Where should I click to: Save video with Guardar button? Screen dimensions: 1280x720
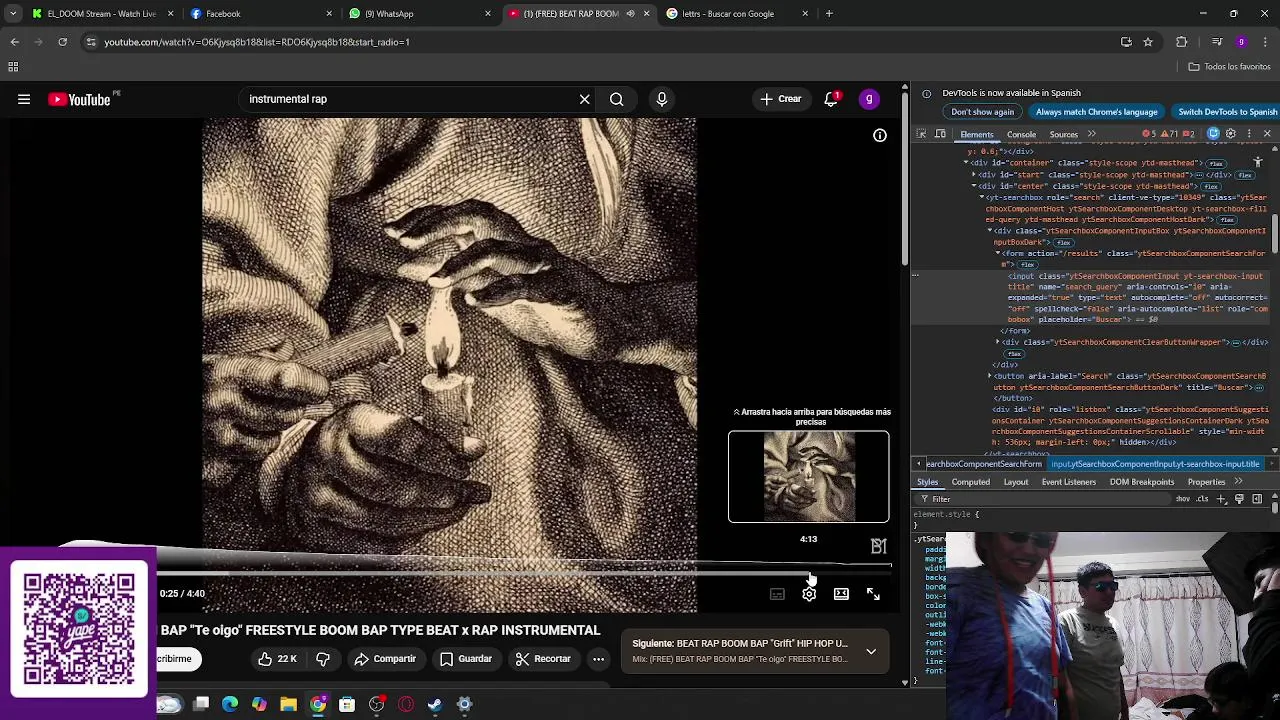pyautogui.click(x=466, y=659)
